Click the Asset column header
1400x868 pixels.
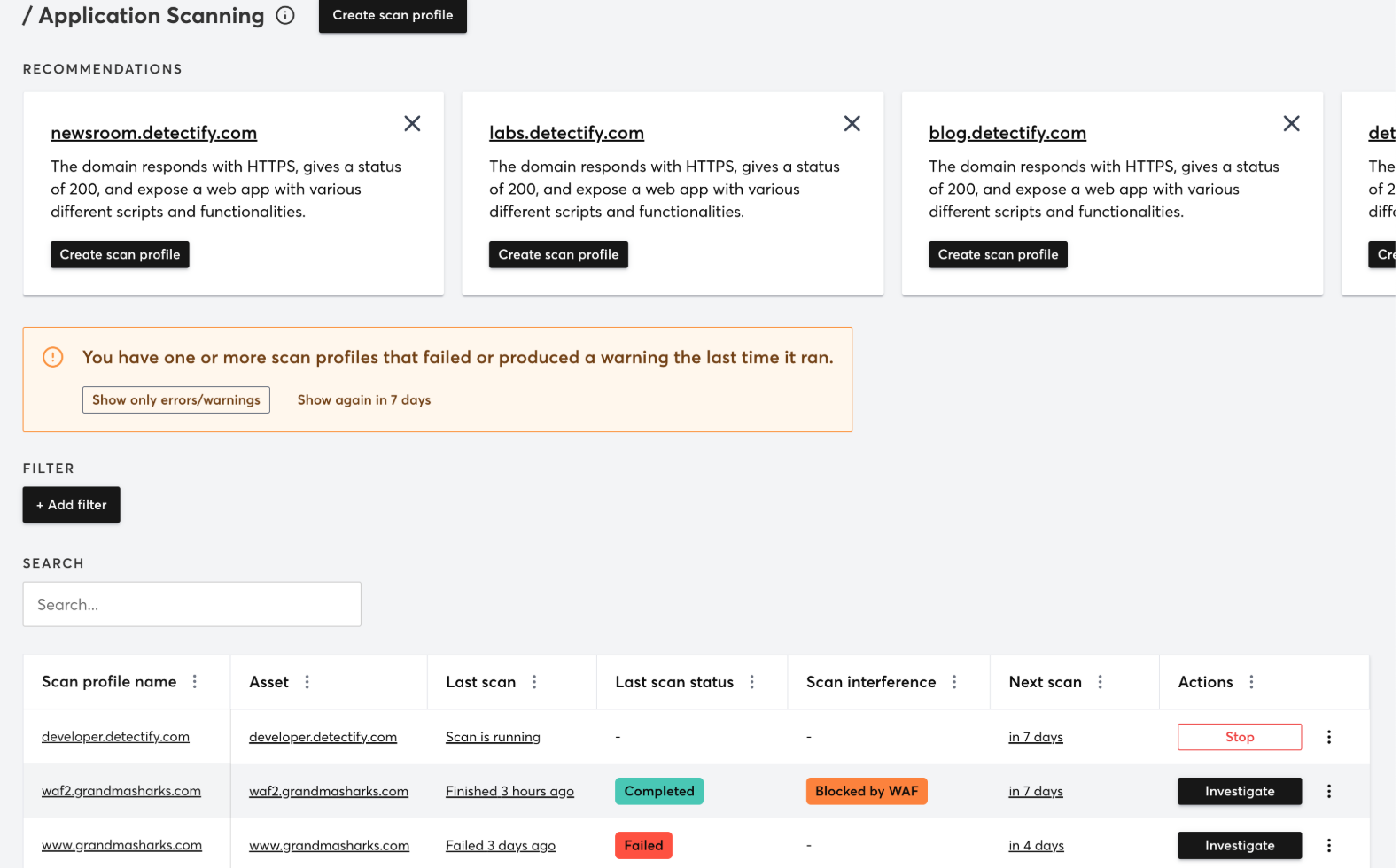[268, 681]
